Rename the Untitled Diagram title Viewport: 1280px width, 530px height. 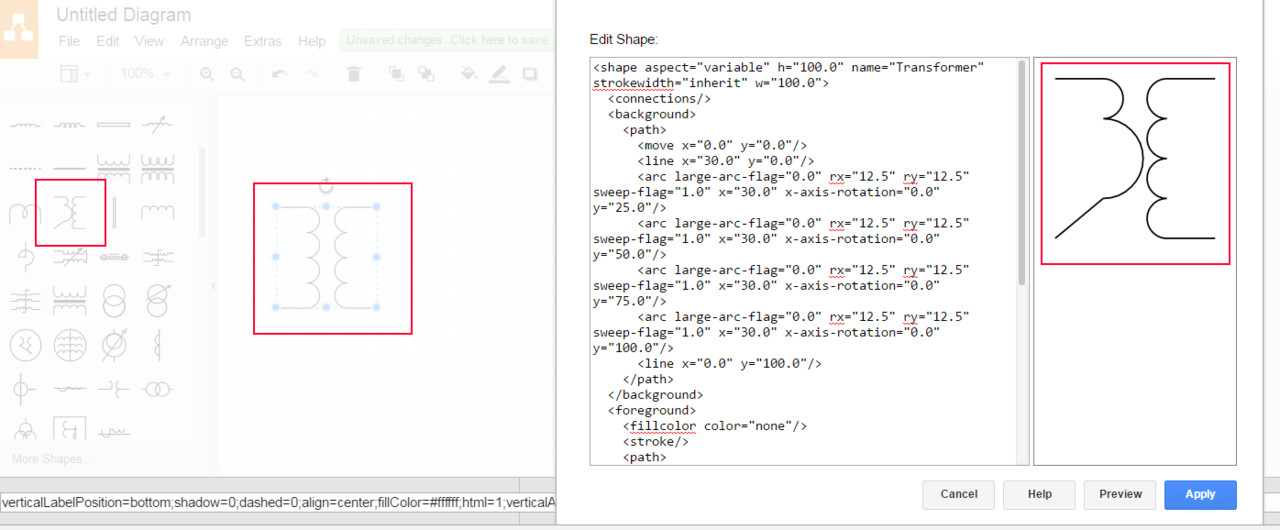pos(123,15)
